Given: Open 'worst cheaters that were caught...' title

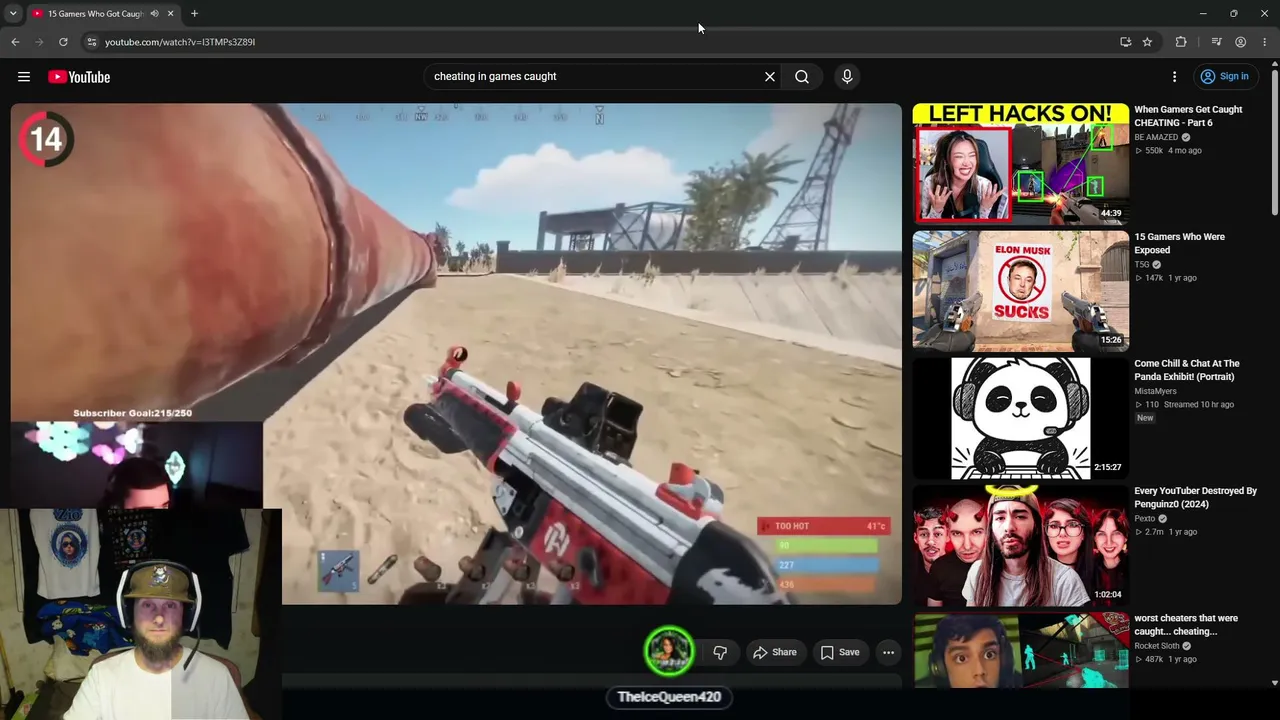Looking at the screenshot, I should point(1186,625).
